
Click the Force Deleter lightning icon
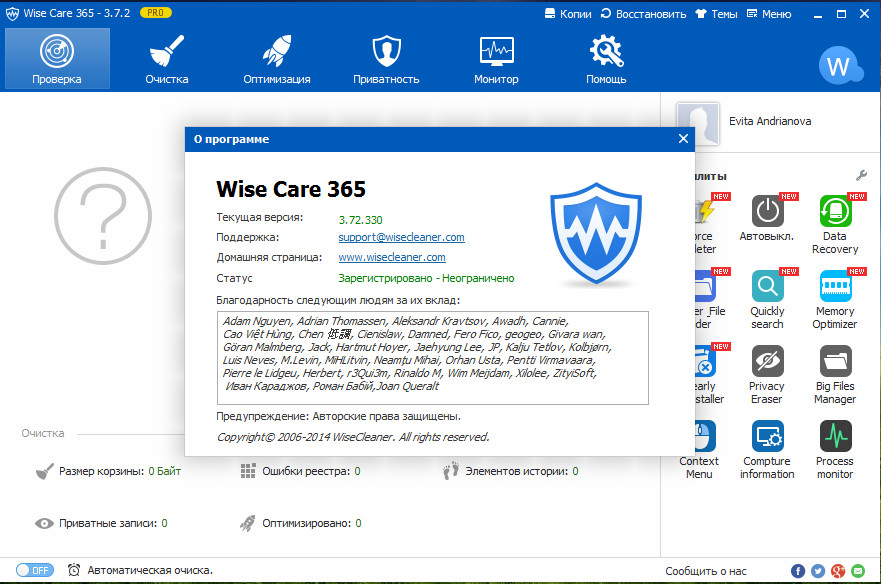pyautogui.click(x=706, y=211)
